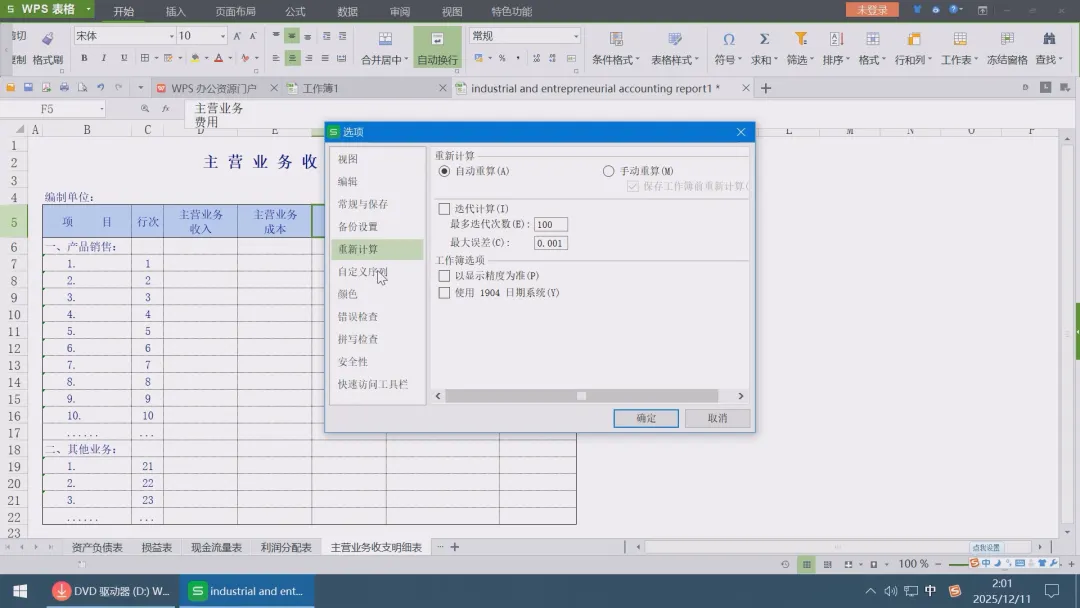Viewport: 1080px width, 608px height.
Task: Click the dialog horizontal scrollbar right arrow
Action: [740, 396]
